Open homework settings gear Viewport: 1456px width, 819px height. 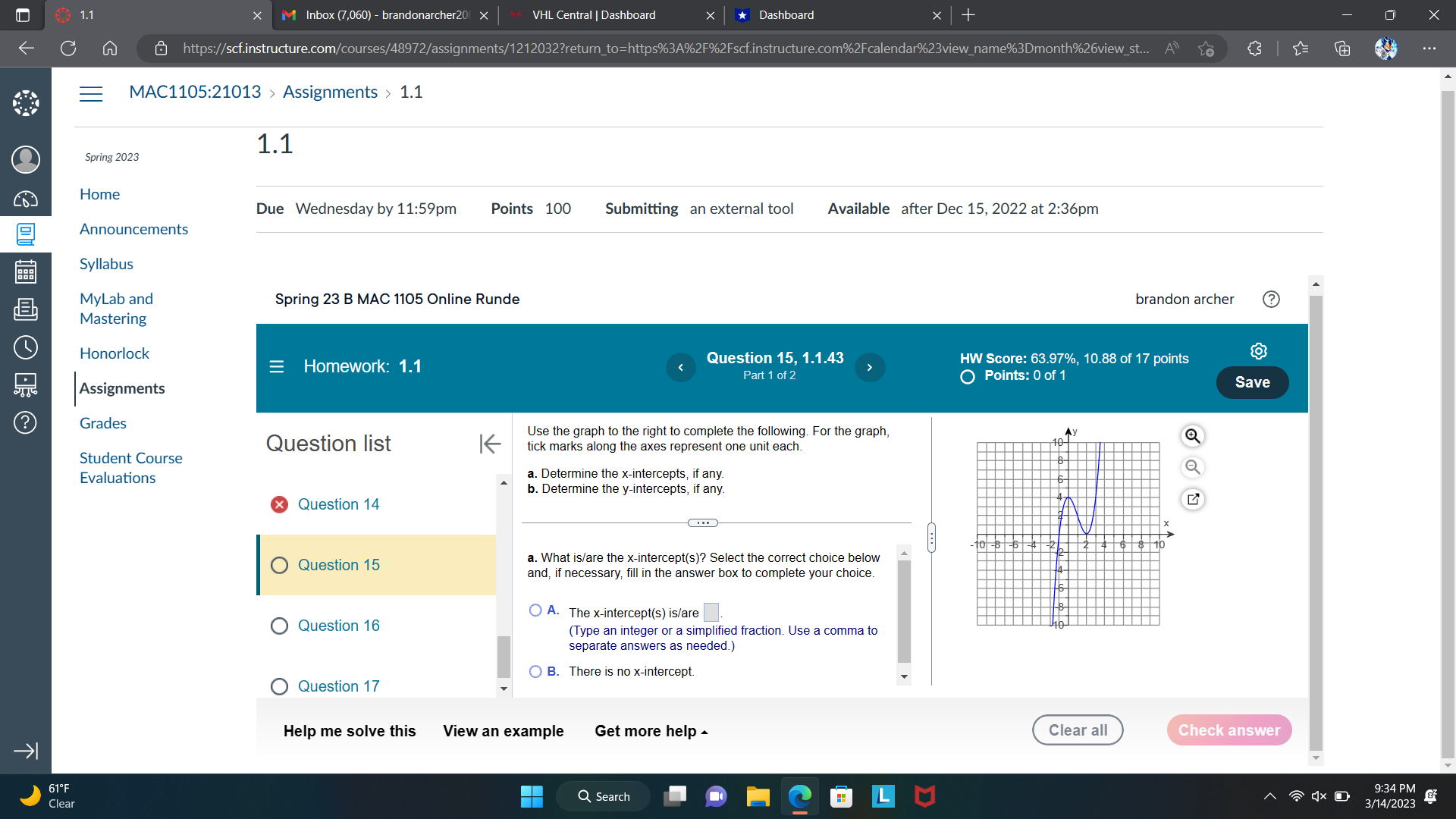tap(1258, 351)
